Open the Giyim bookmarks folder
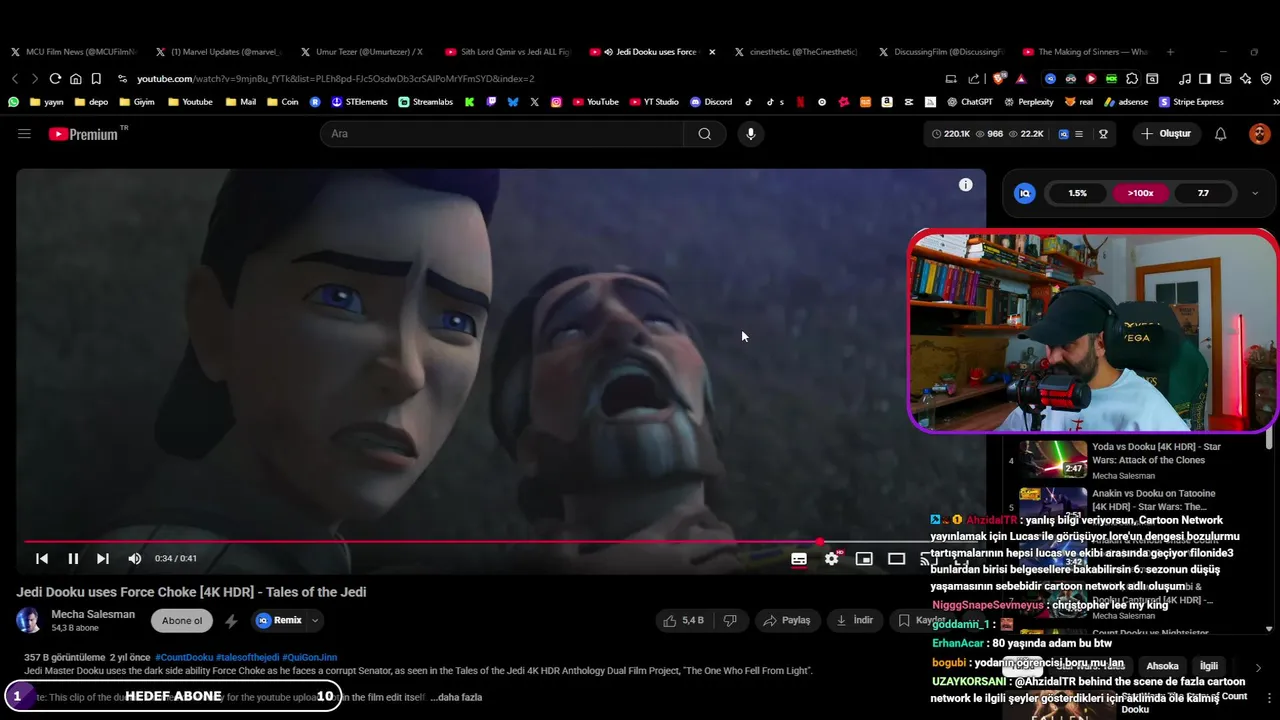The image size is (1280, 720). 137,102
